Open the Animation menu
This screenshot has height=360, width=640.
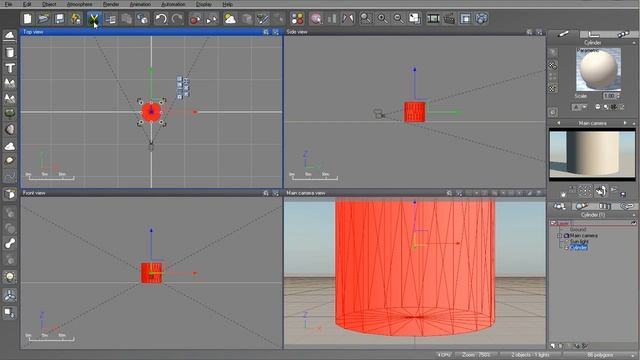pyautogui.click(x=140, y=4)
